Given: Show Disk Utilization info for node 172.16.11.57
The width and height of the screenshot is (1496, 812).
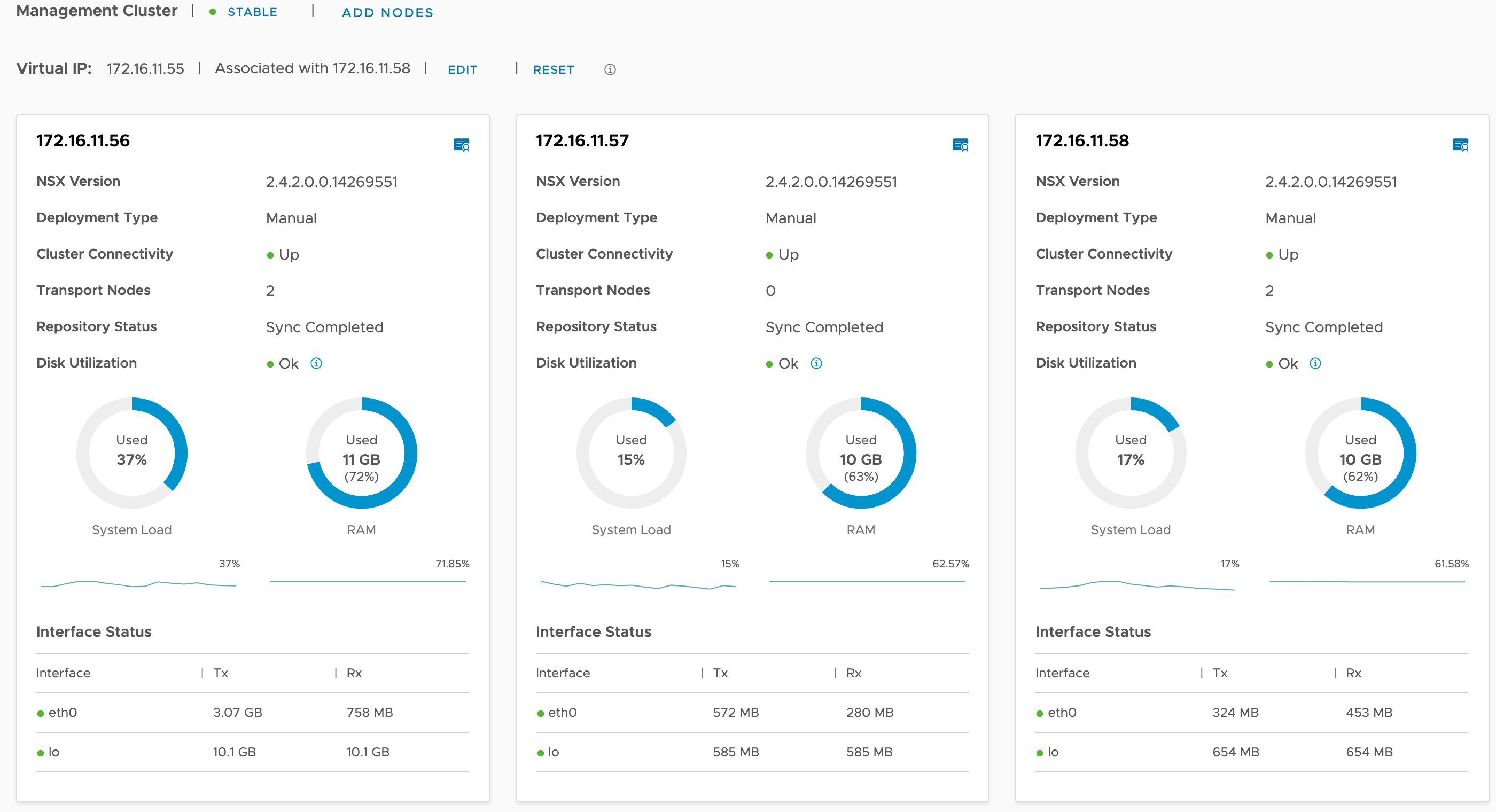Looking at the screenshot, I should click(x=816, y=364).
